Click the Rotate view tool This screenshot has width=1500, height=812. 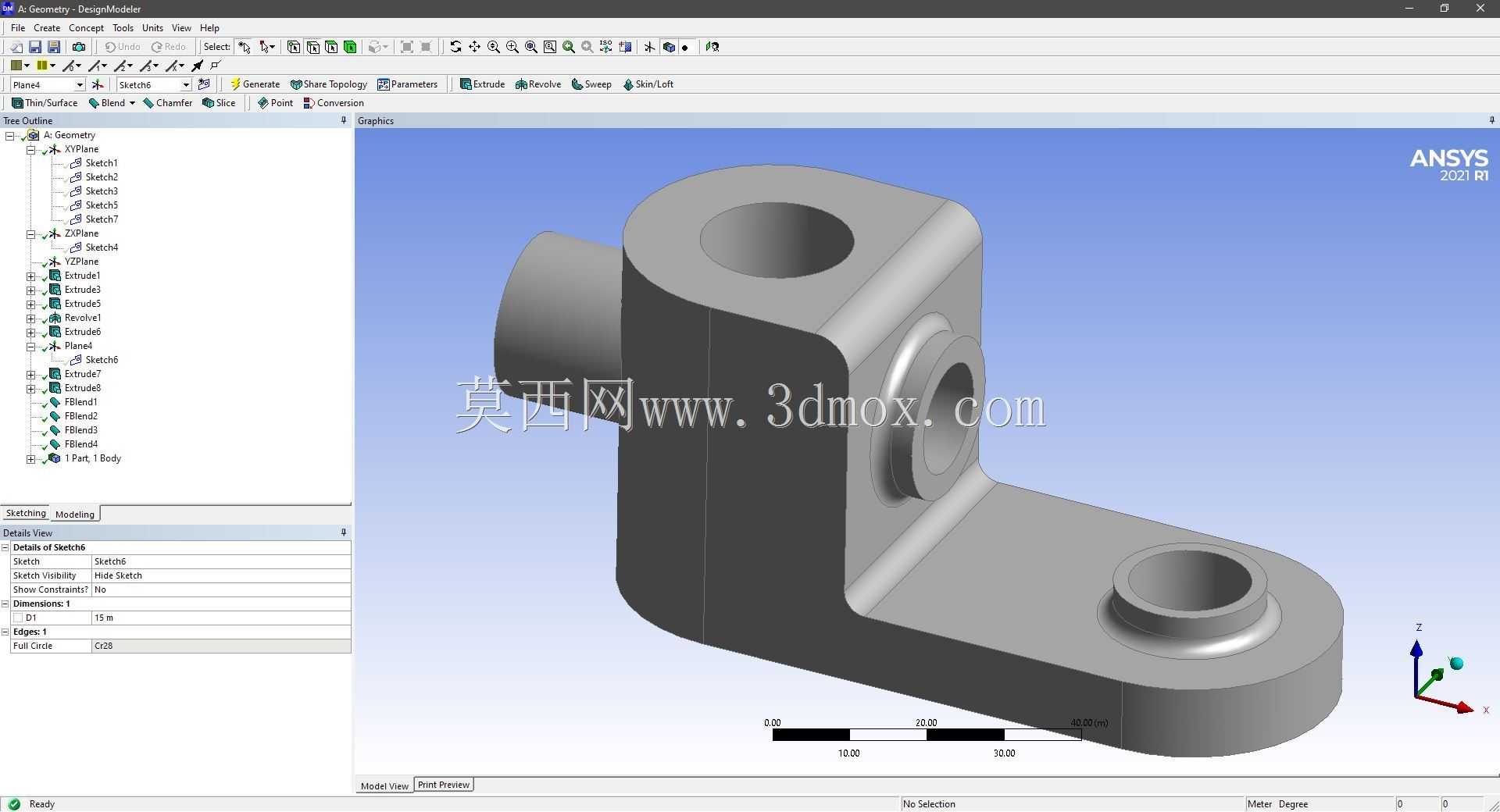pyautogui.click(x=455, y=47)
